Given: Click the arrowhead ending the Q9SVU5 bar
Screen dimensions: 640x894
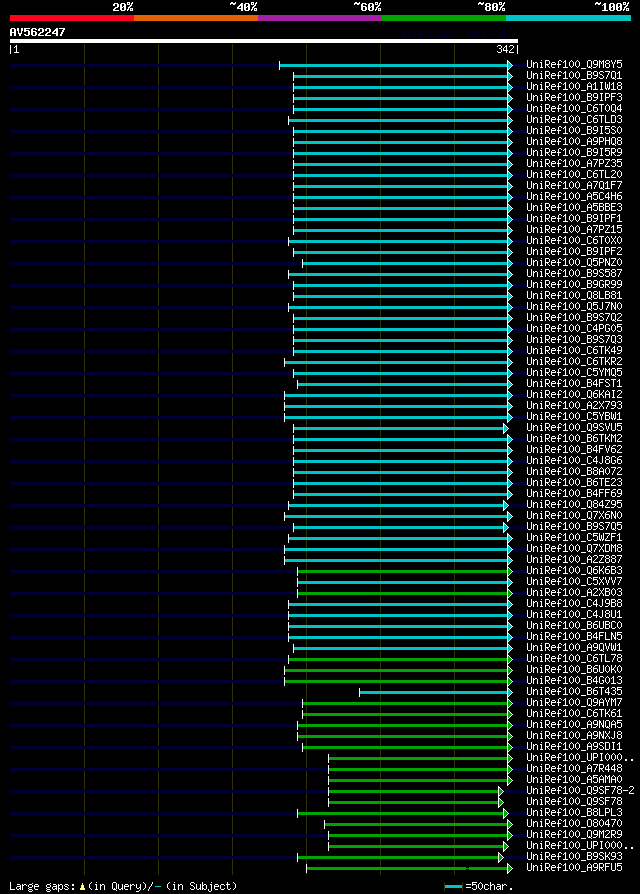Looking at the screenshot, I should (x=506, y=428).
